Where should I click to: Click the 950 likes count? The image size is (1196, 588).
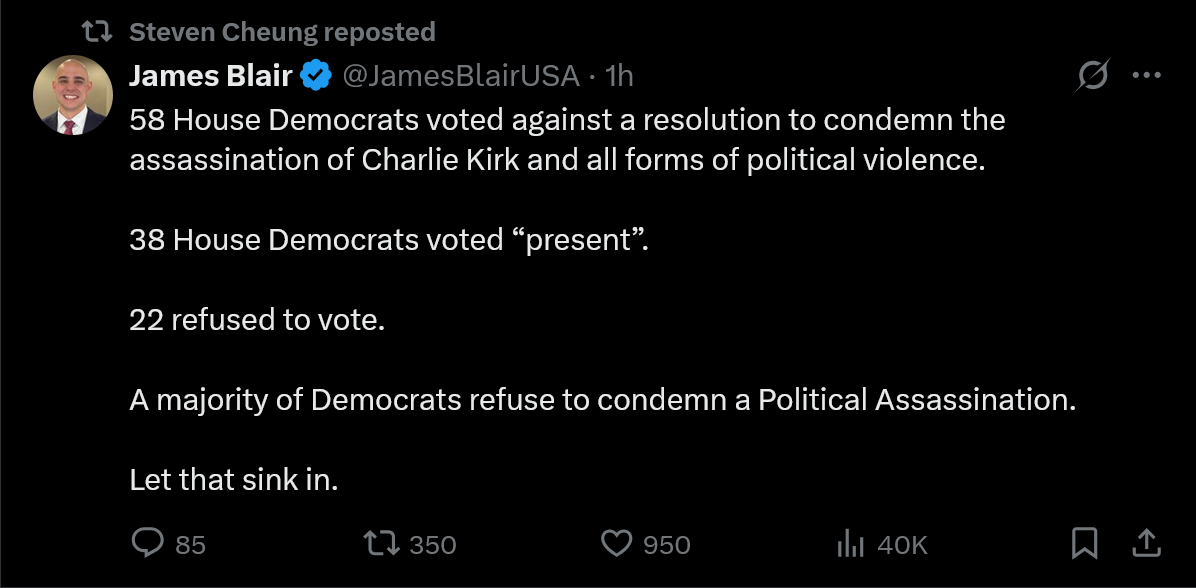pos(667,545)
